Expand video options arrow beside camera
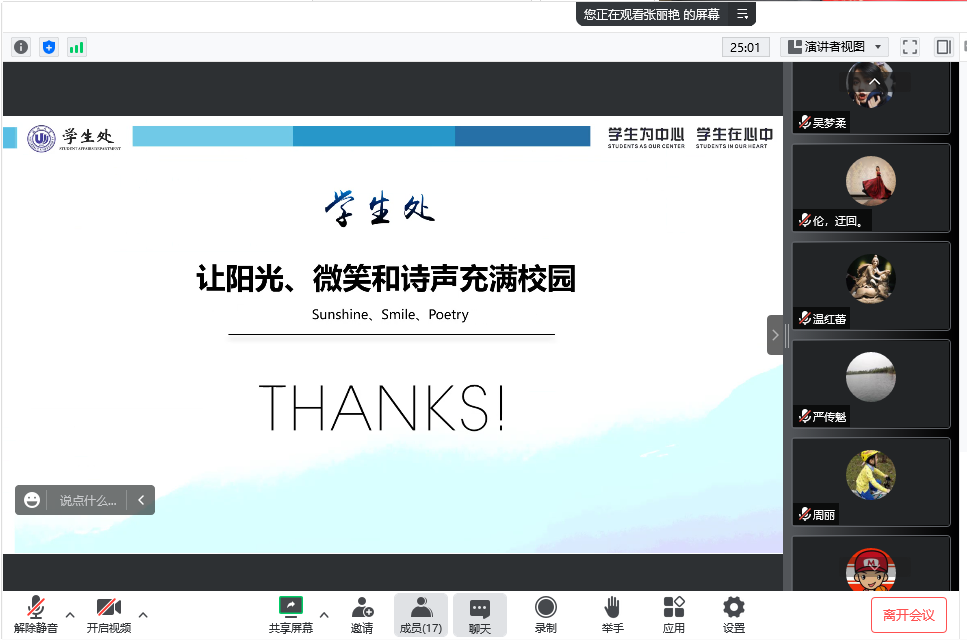 [x=143, y=614]
